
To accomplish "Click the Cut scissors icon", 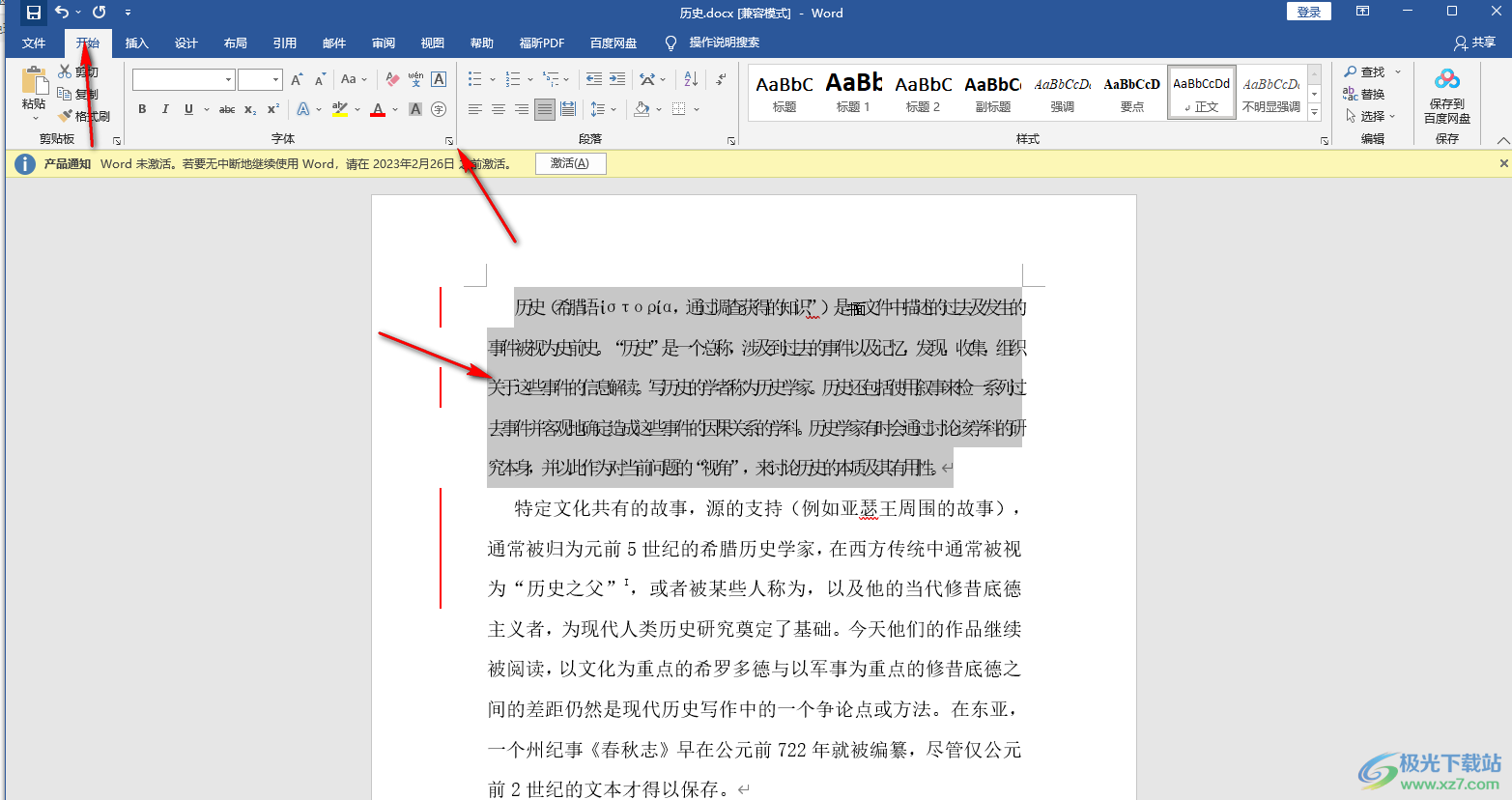I will 65,71.
